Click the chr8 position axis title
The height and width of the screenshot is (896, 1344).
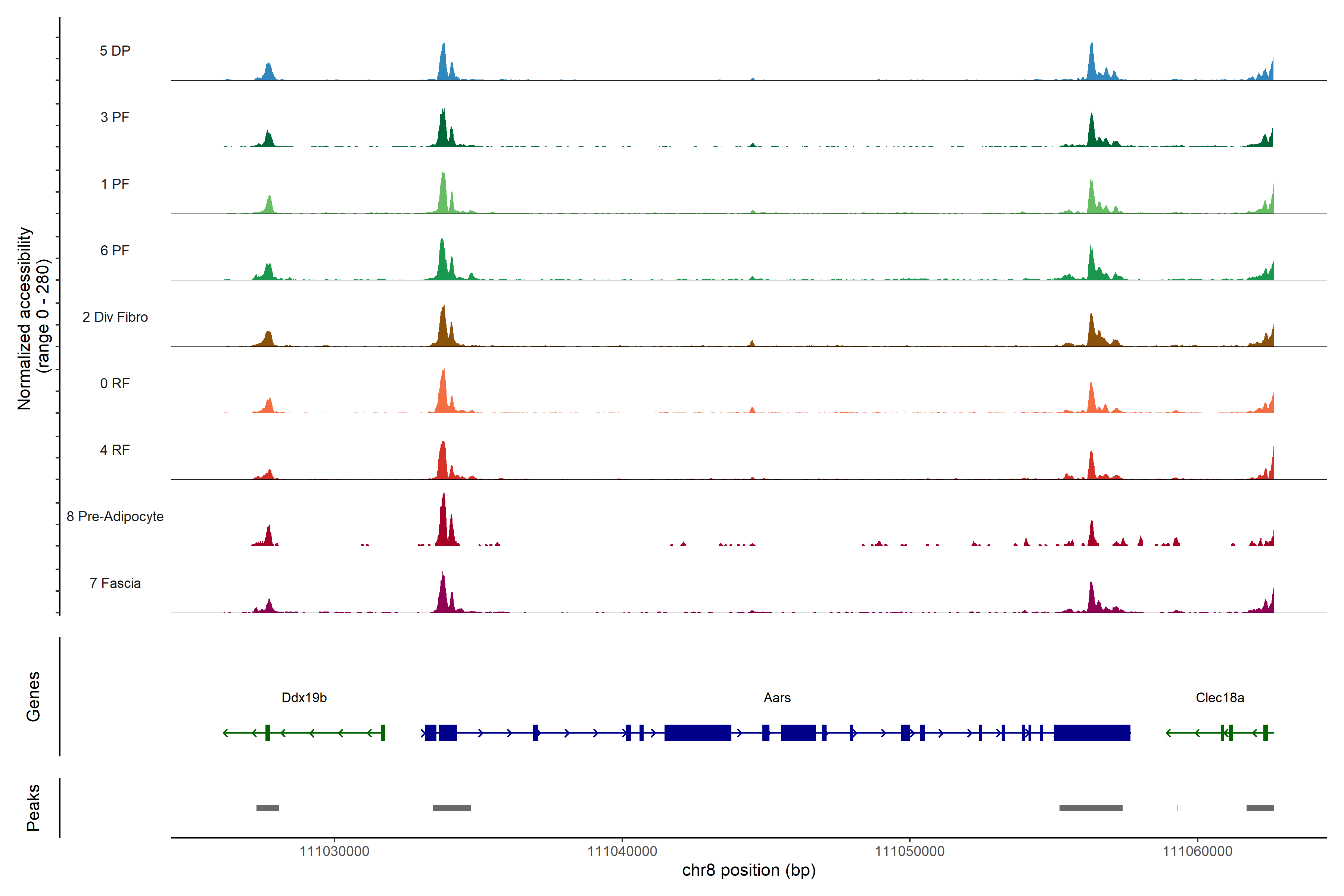[x=749, y=870]
